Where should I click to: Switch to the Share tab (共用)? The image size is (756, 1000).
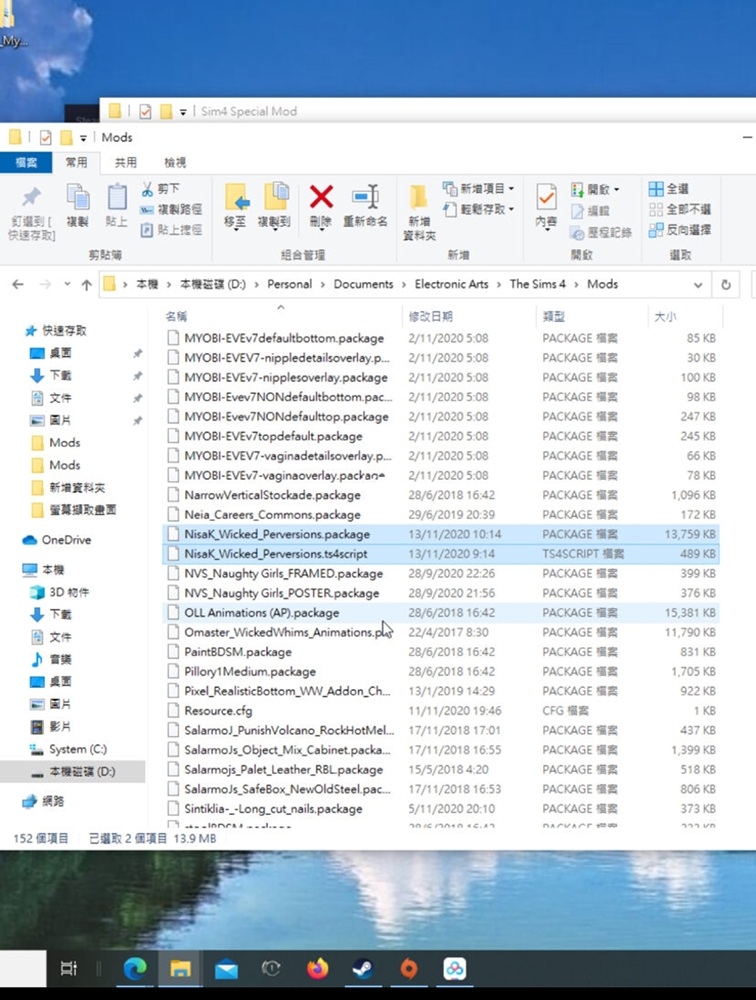(126, 163)
